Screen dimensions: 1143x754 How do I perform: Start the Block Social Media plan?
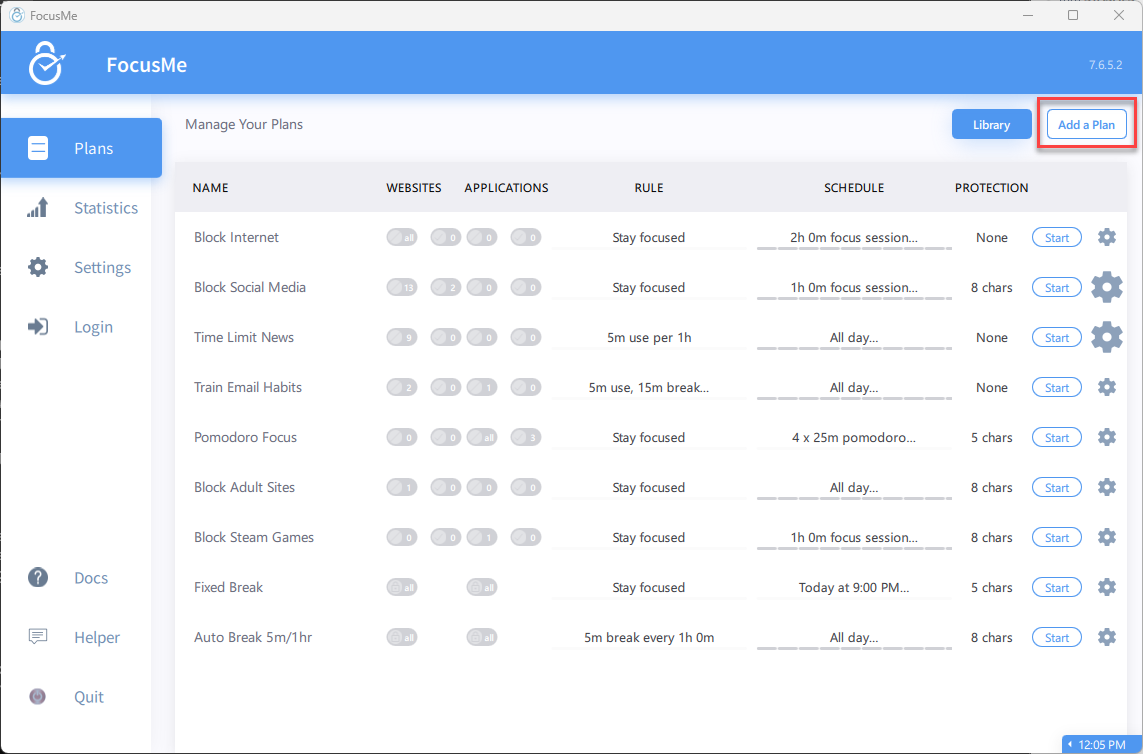(x=1056, y=287)
